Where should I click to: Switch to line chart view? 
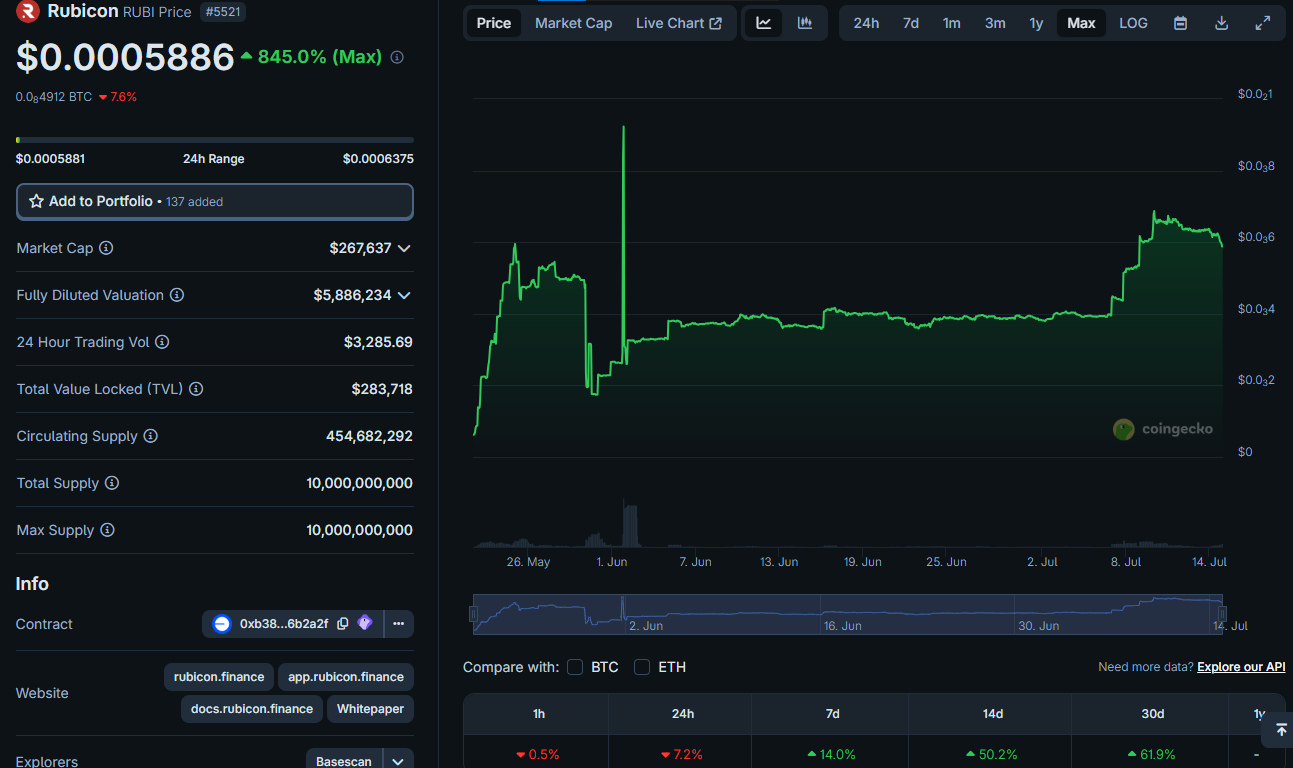click(764, 23)
